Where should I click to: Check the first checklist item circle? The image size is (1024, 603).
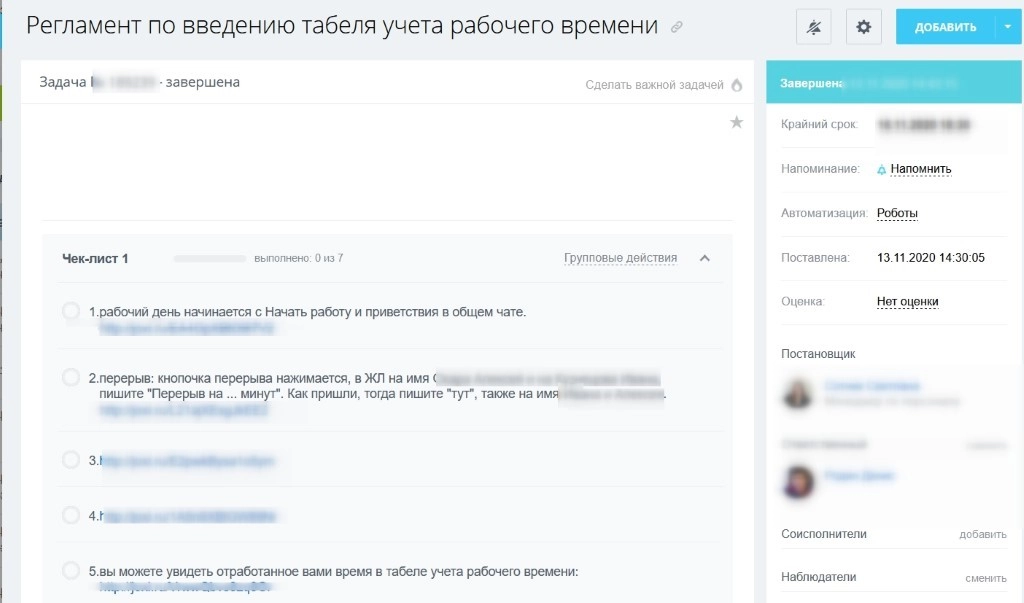pyautogui.click(x=71, y=311)
